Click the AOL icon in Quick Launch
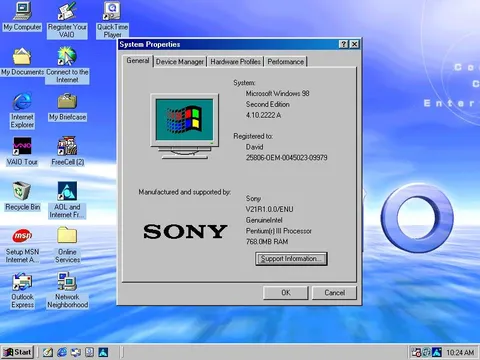Image resolution: width=480 pixels, height=360 pixels. pyautogui.click(x=103, y=352)
